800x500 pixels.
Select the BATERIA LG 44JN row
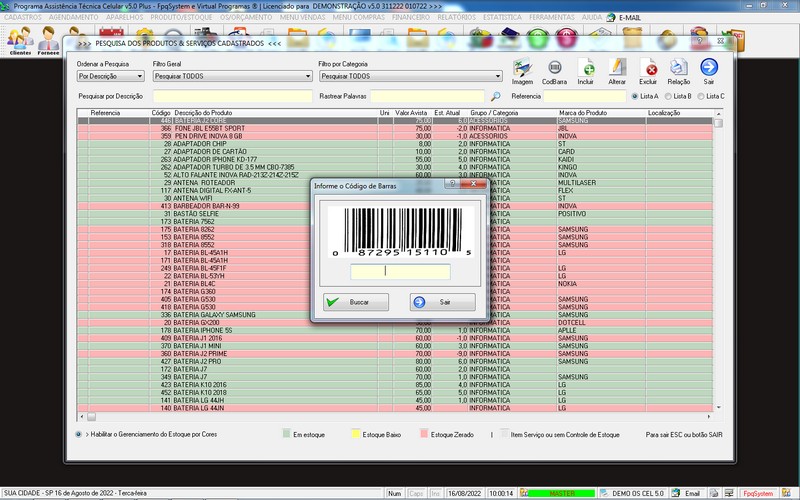[395, 408]
